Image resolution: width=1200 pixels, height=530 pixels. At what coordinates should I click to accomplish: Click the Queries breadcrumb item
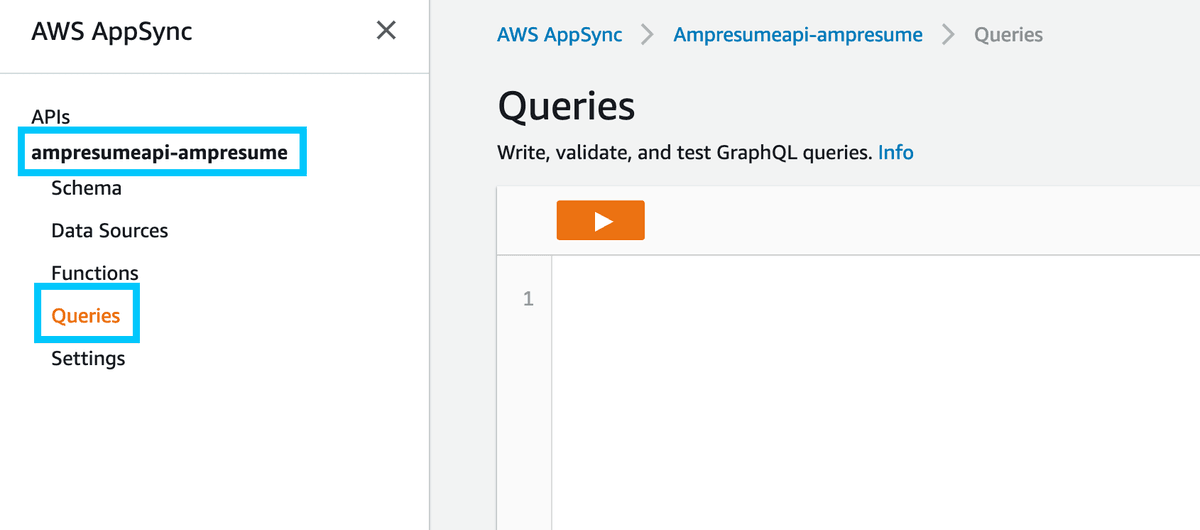pyautogui.click(x=1008, y=35)
